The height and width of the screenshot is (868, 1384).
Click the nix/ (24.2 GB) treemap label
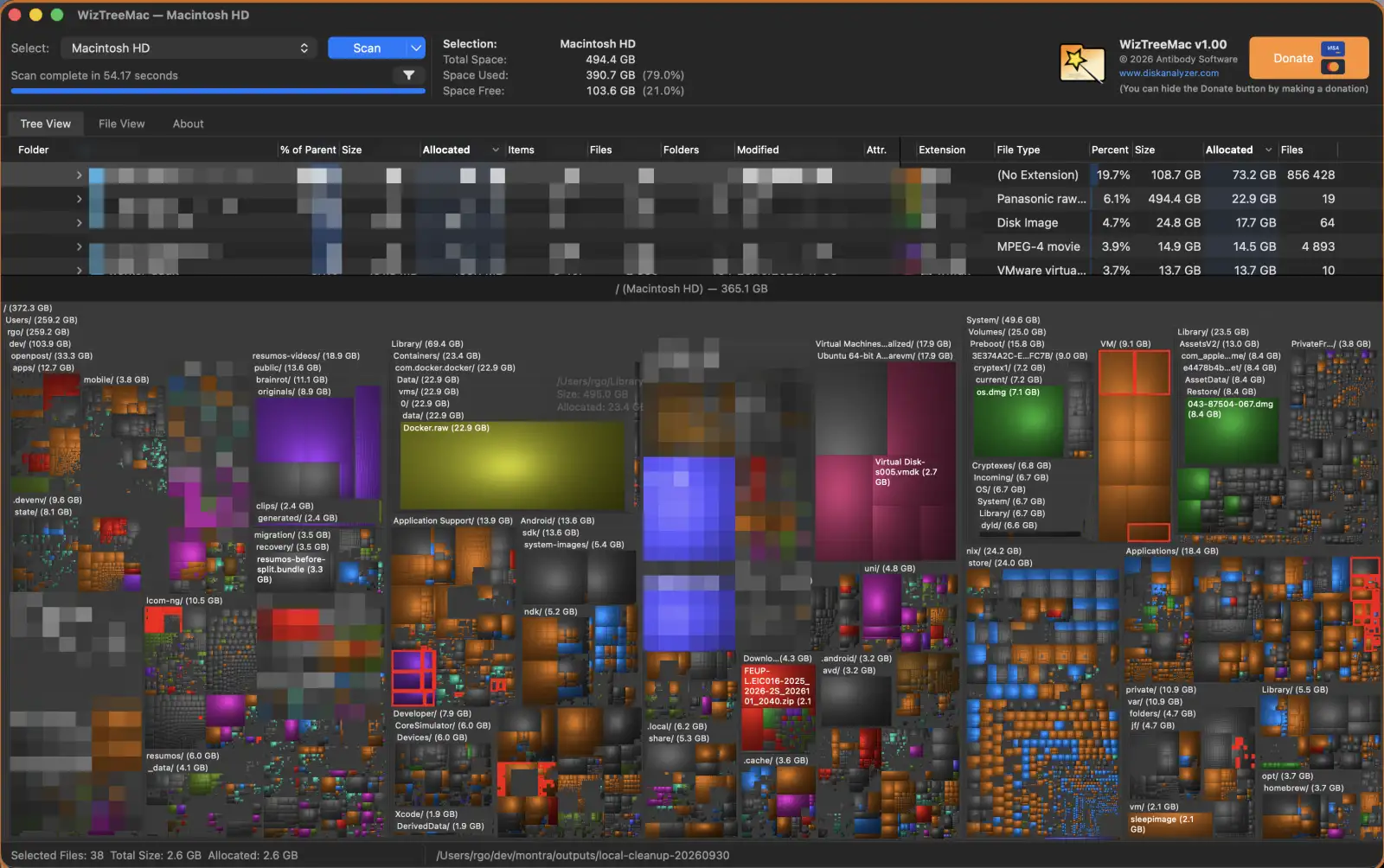(x=994, y=551)
